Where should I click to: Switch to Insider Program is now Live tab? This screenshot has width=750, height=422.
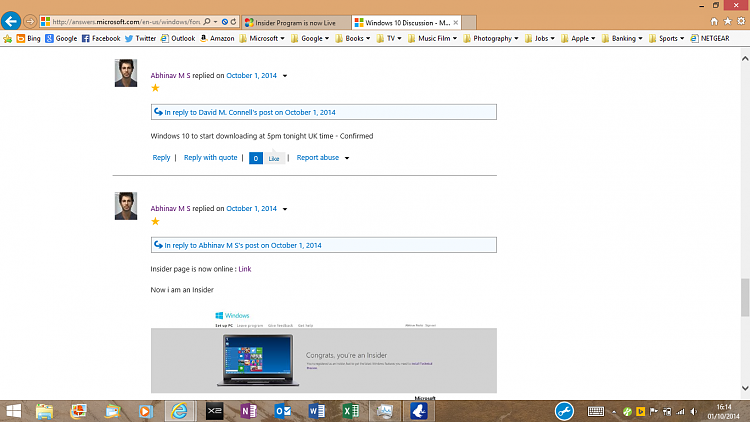coord(296,22)
